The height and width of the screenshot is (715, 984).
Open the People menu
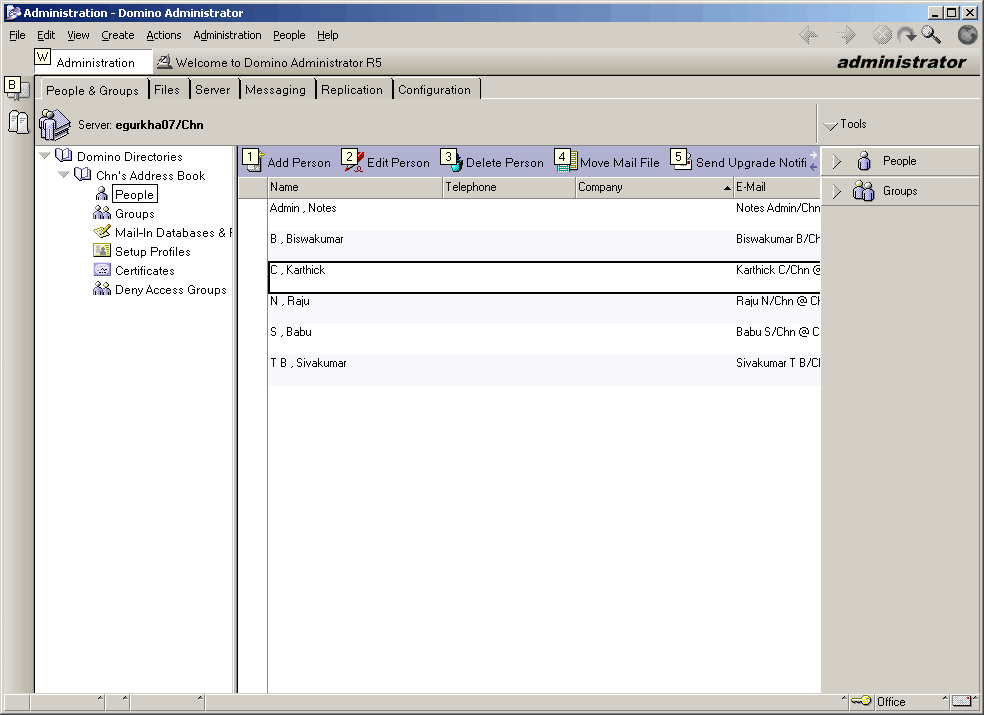(289, 35)
